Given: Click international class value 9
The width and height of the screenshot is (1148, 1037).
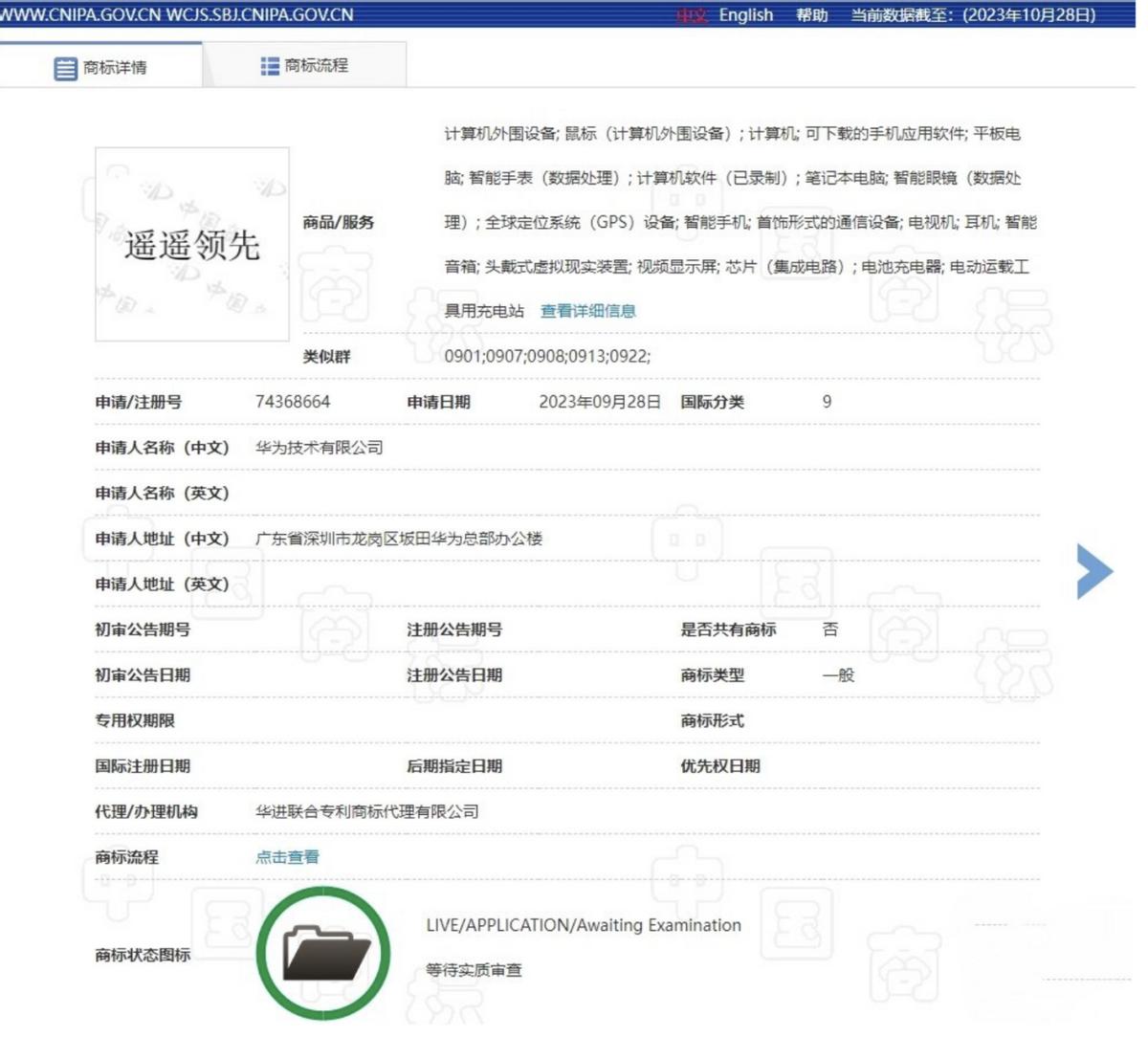Looking at the screenshot, I should click(827, 402).
